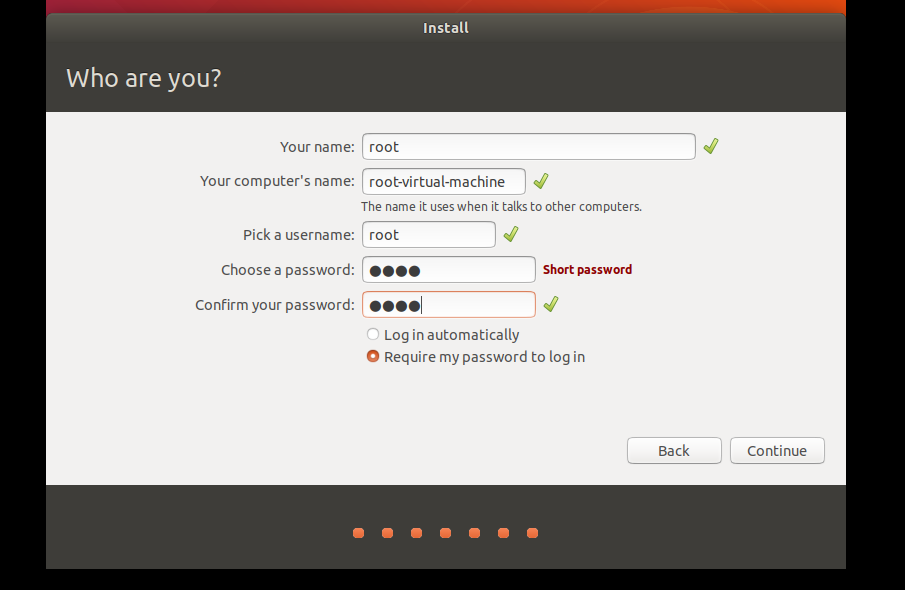Viewport: 905px width, 590px height.
Task: Click the "root-virtual-machine" computer name field
Action: pyautogui.click(x=443, y=181)
